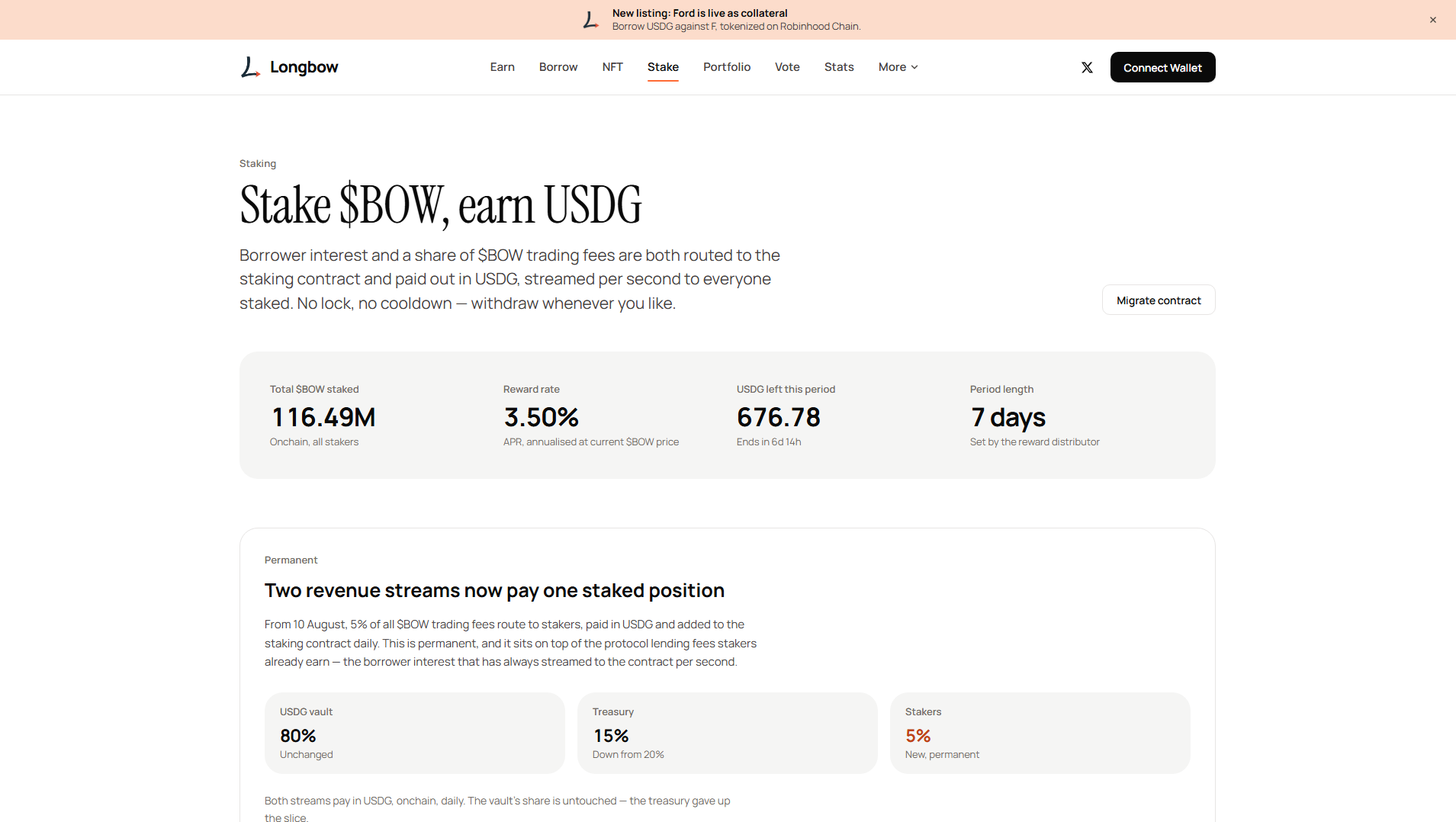
Task: Click the 'Borrow USDG against F' banner subtext
Action: 736,26
